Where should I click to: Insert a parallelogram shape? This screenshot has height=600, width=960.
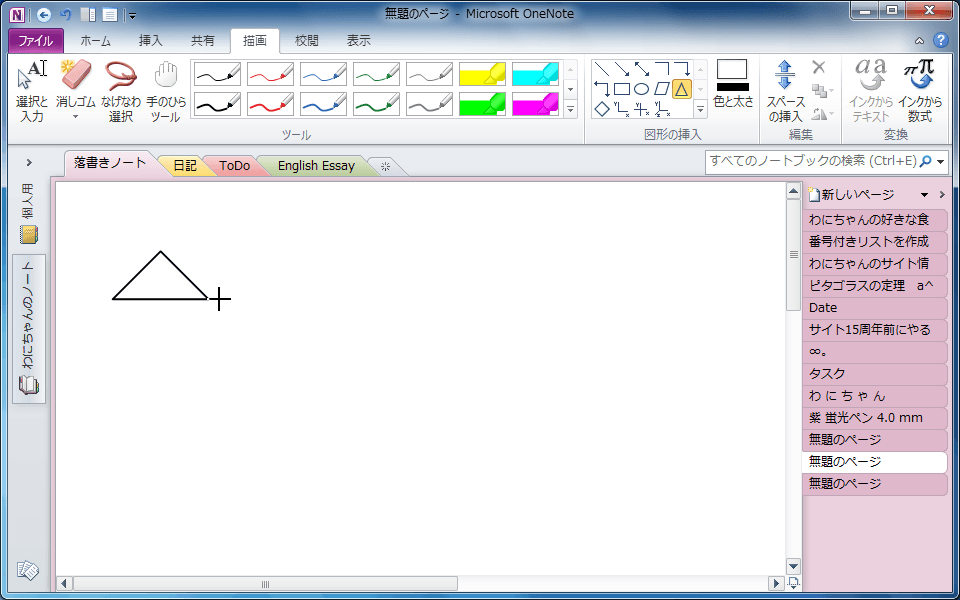(662, 89)
